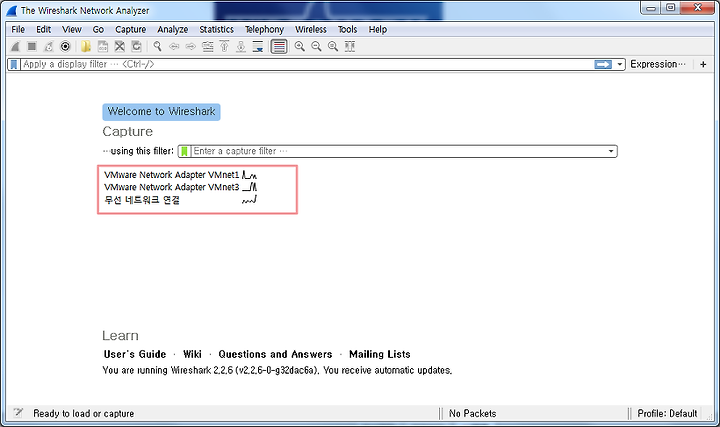Reset zoom to normal size icon
The image size is (720, 427).
[333, 46]
